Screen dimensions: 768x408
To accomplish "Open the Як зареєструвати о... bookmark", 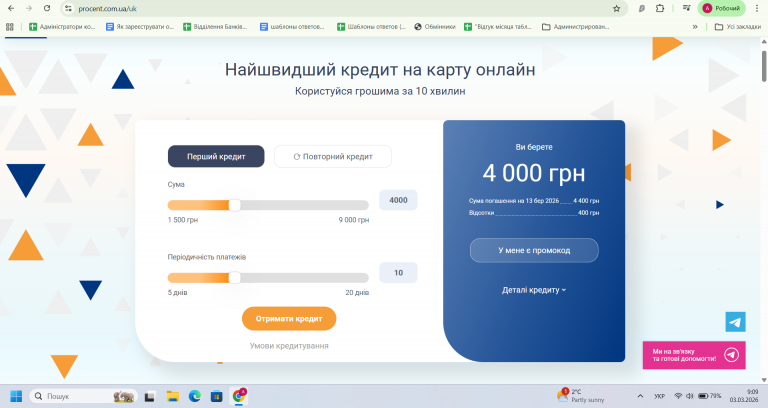I will point(140,27).
